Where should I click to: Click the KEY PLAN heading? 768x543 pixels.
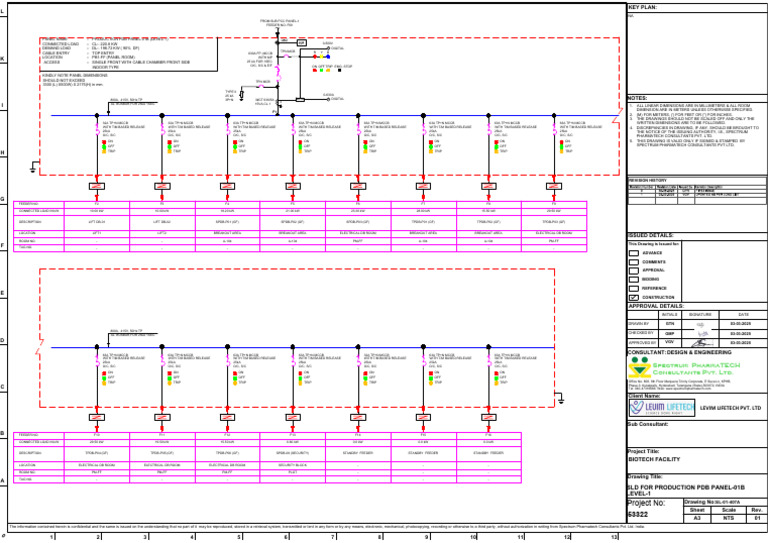(x=642, y=7)
